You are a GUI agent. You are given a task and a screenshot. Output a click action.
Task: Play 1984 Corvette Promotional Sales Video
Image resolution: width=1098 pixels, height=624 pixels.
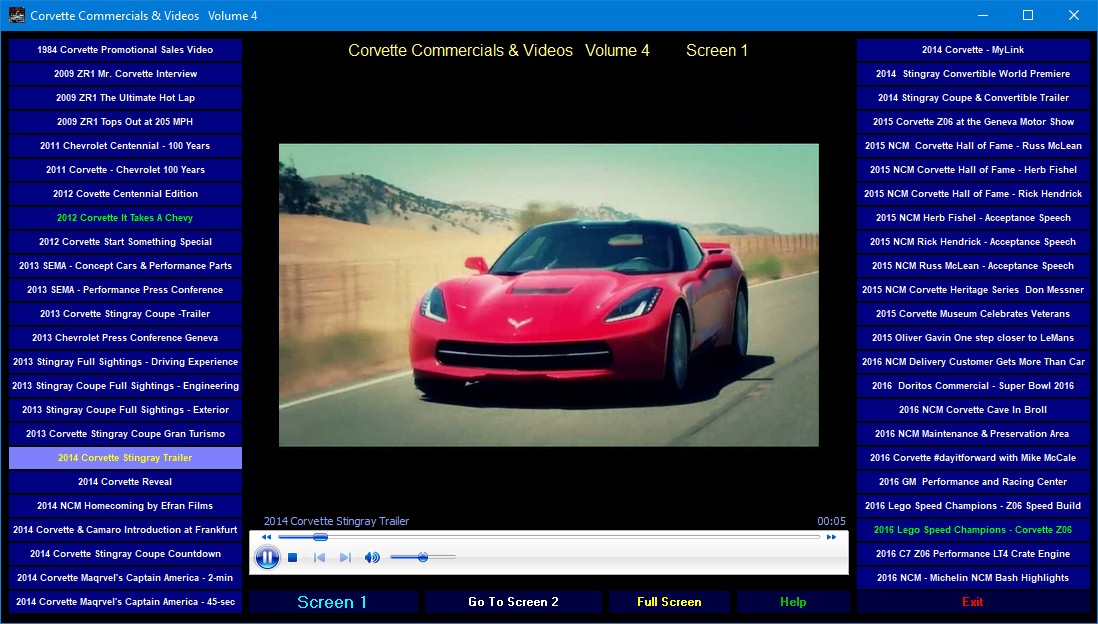pos(125,50)
